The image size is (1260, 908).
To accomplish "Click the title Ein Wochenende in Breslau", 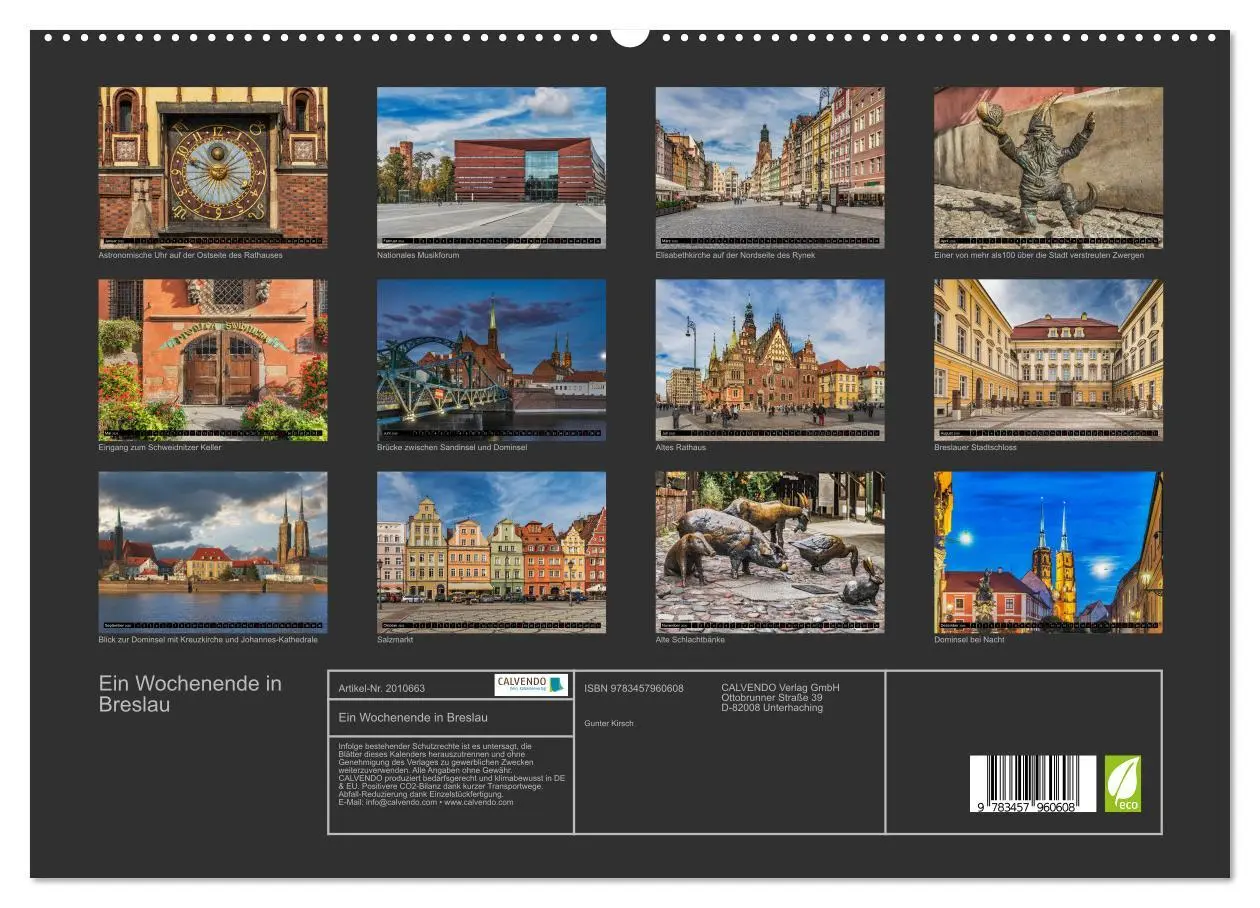I will coord(191,694).
